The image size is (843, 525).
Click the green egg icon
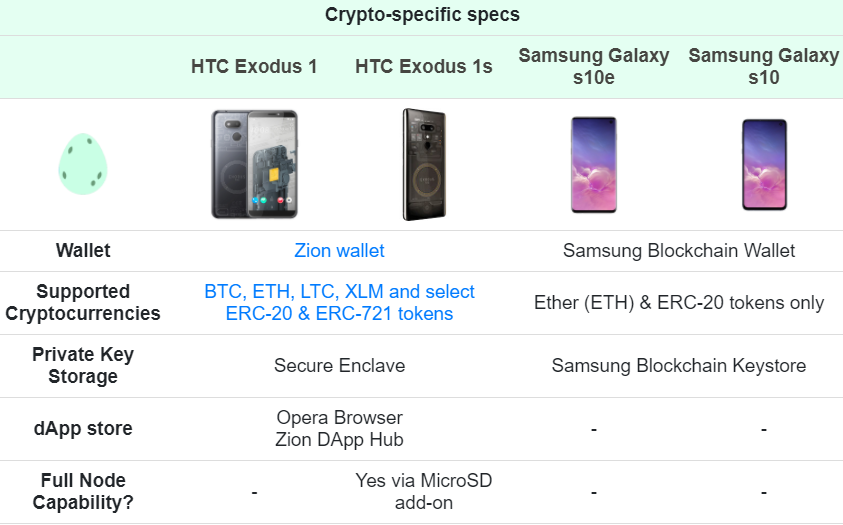83,164
